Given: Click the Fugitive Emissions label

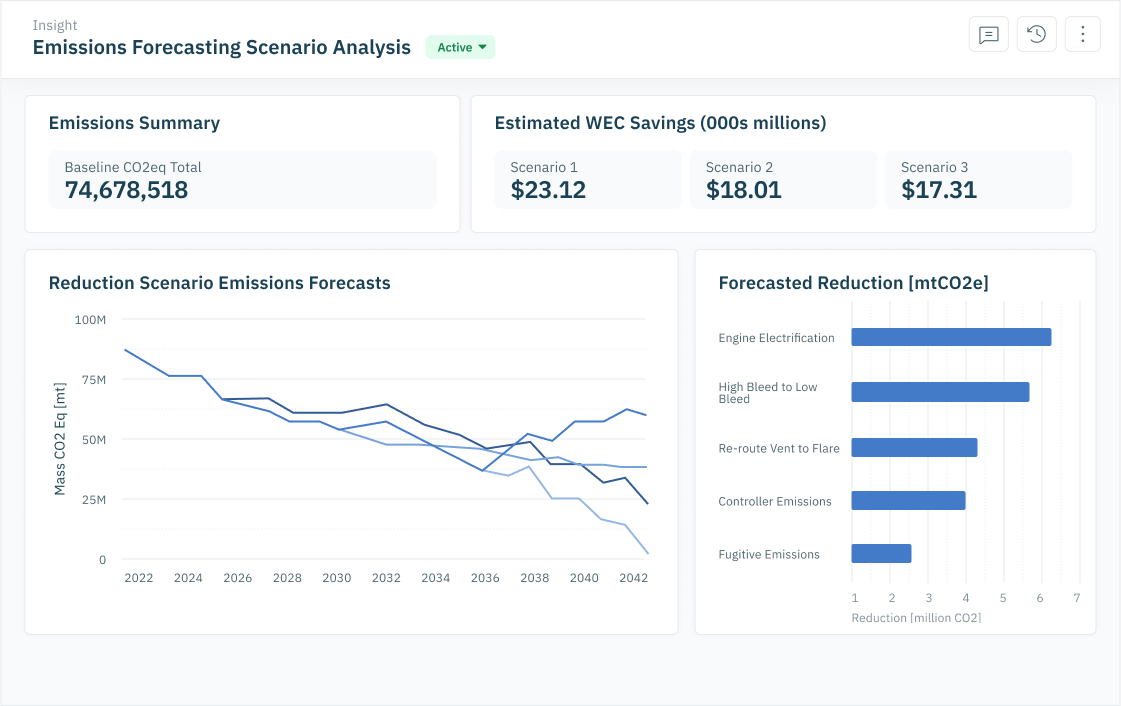Looking at the screenshot, I should point(769,555).
